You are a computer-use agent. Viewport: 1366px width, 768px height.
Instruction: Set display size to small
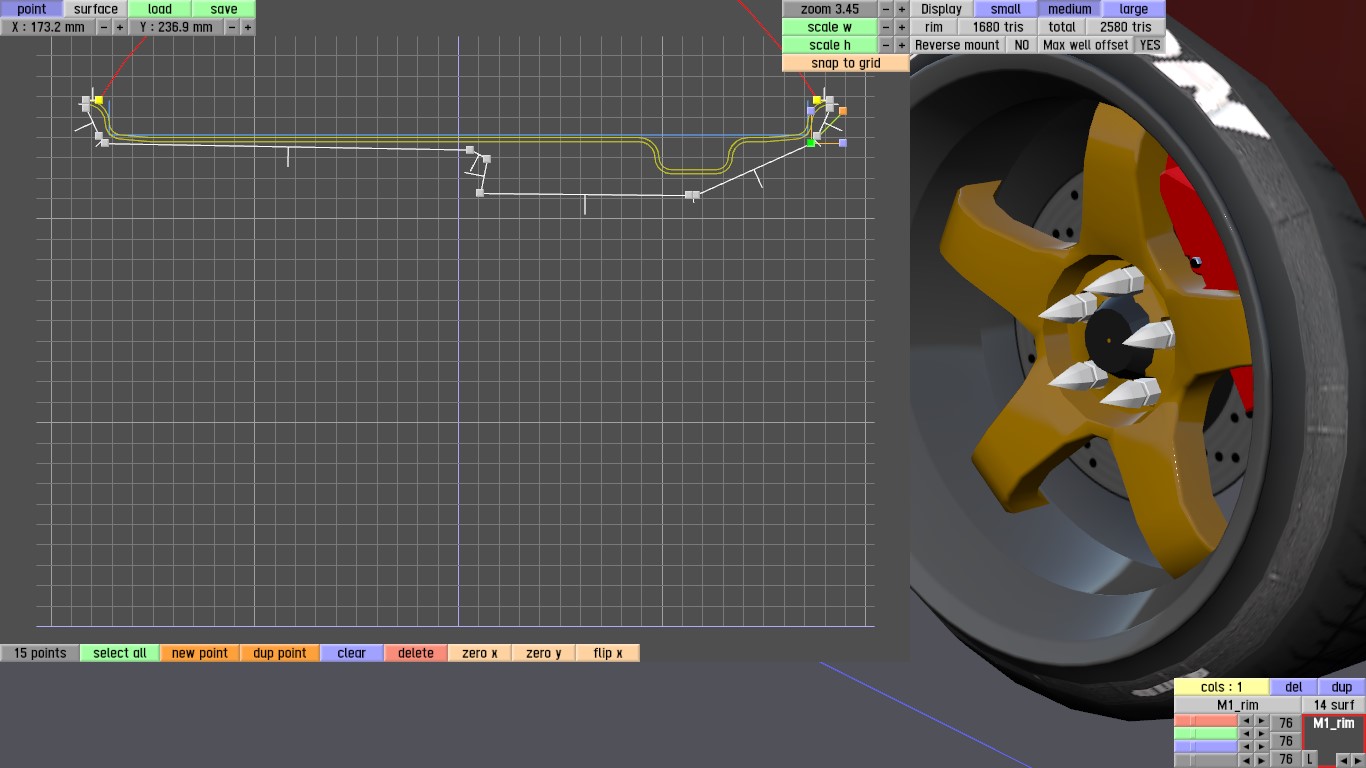click(x=1005, y=9)
